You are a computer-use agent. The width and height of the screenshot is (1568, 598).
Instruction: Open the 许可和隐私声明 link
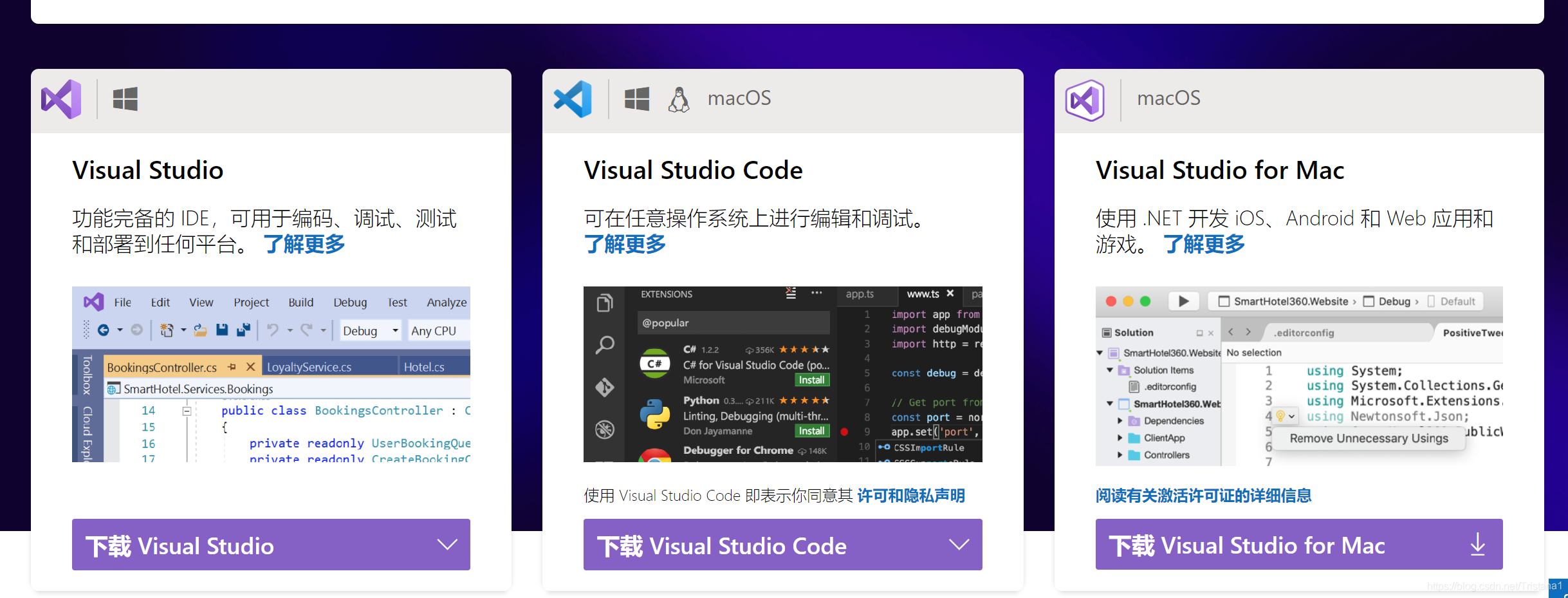point(911,496)
